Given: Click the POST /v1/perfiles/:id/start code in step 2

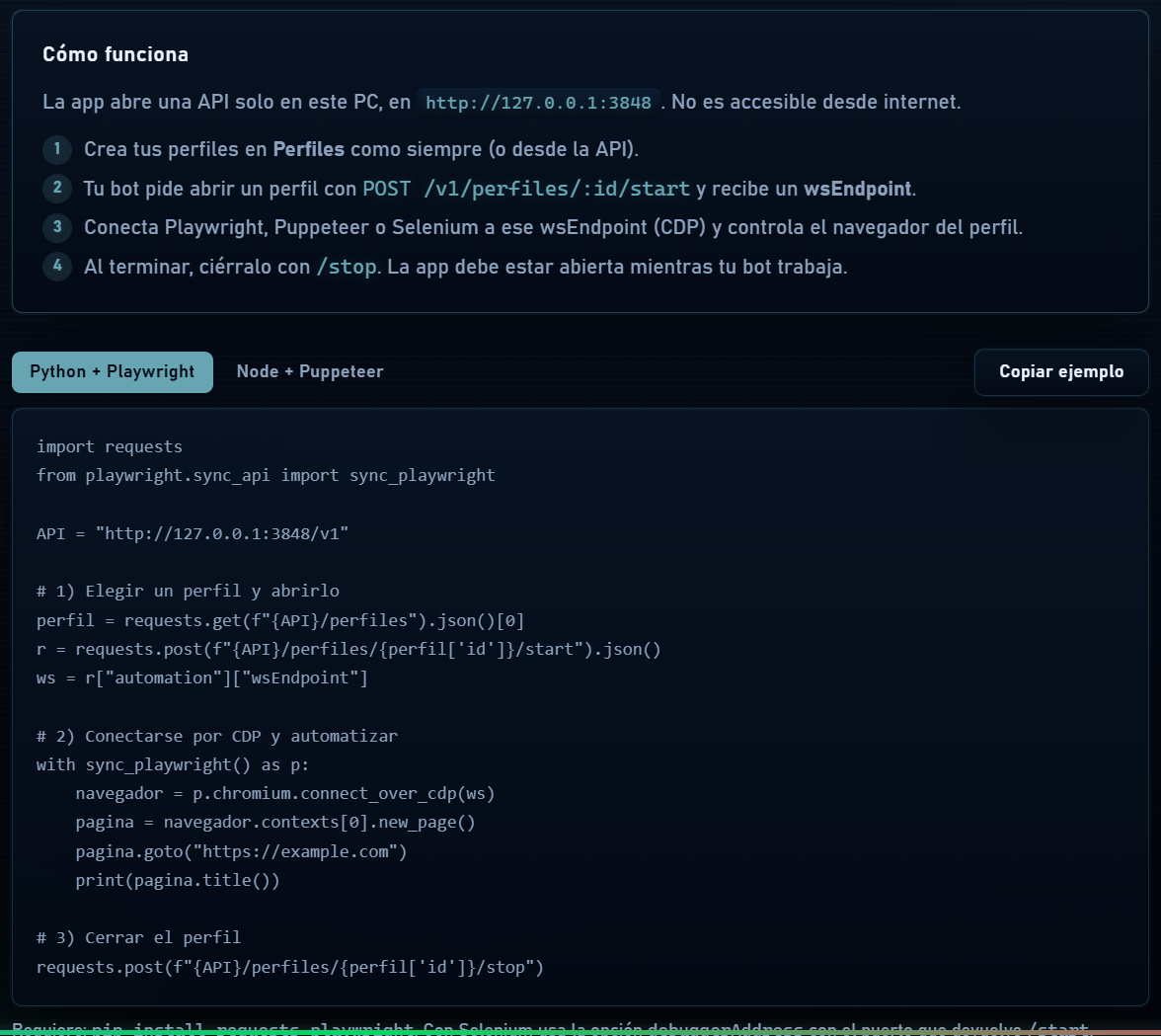Looking at the screenshot, I should [525, 189].
